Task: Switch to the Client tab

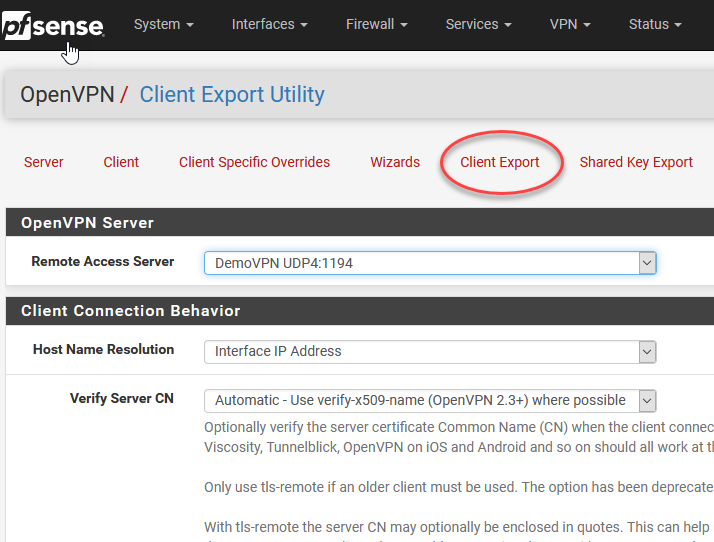Action: 121,162
